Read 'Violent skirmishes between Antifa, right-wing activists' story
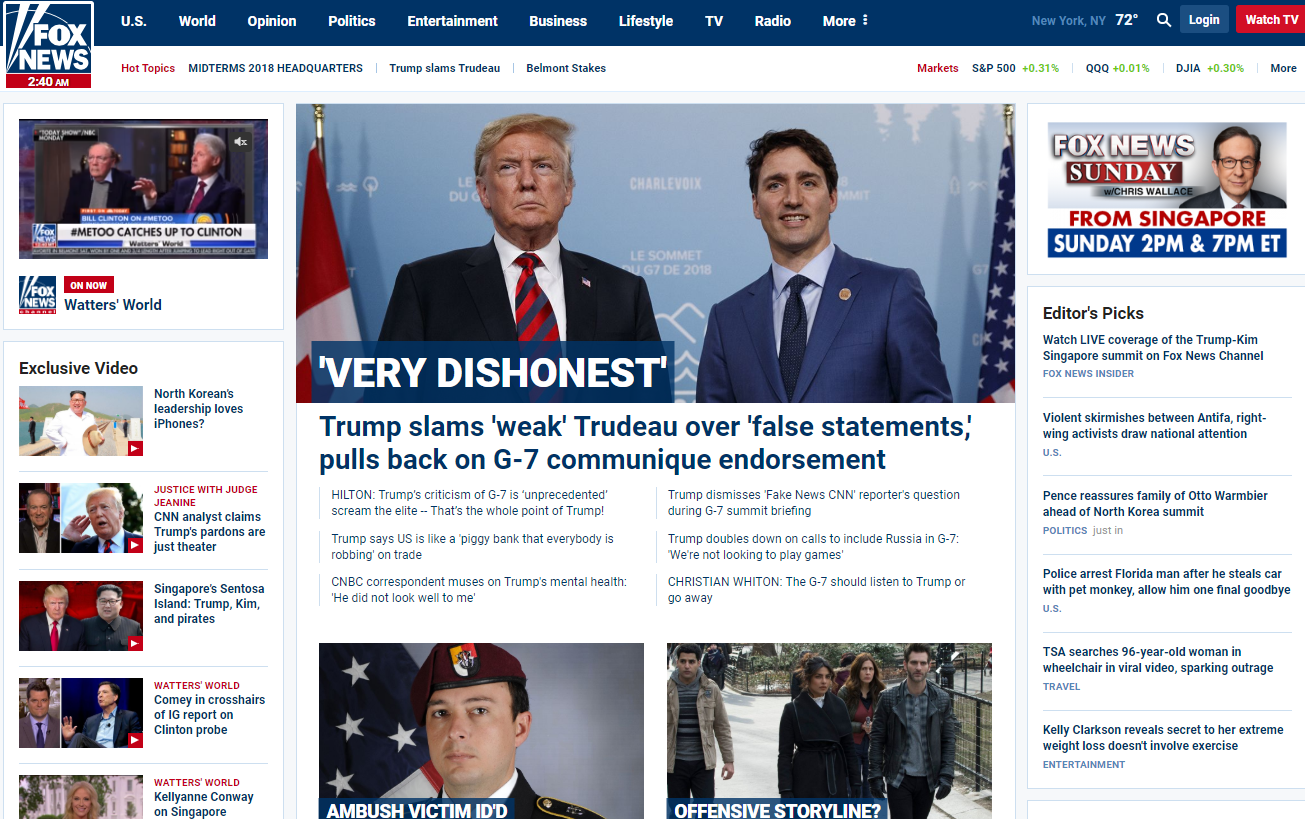Viewport: 1305px width, 819px height. coord(1154,426)
